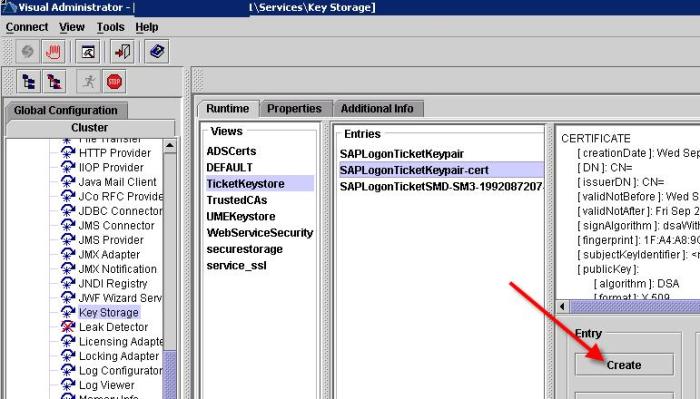Select stopped Leak Detector service icon
The height and width of the screenshot is (399, 700).
coord(68,327)
